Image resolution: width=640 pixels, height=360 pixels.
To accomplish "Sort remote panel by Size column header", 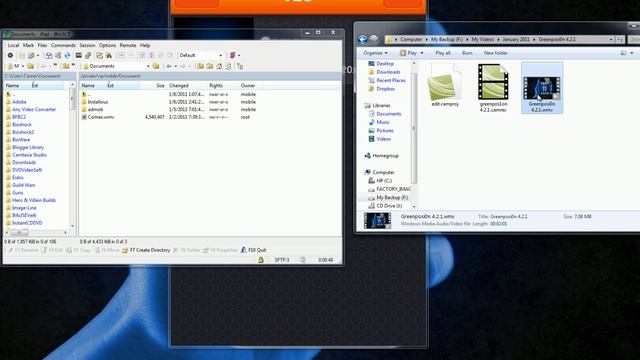I will [x=153, y=85].
